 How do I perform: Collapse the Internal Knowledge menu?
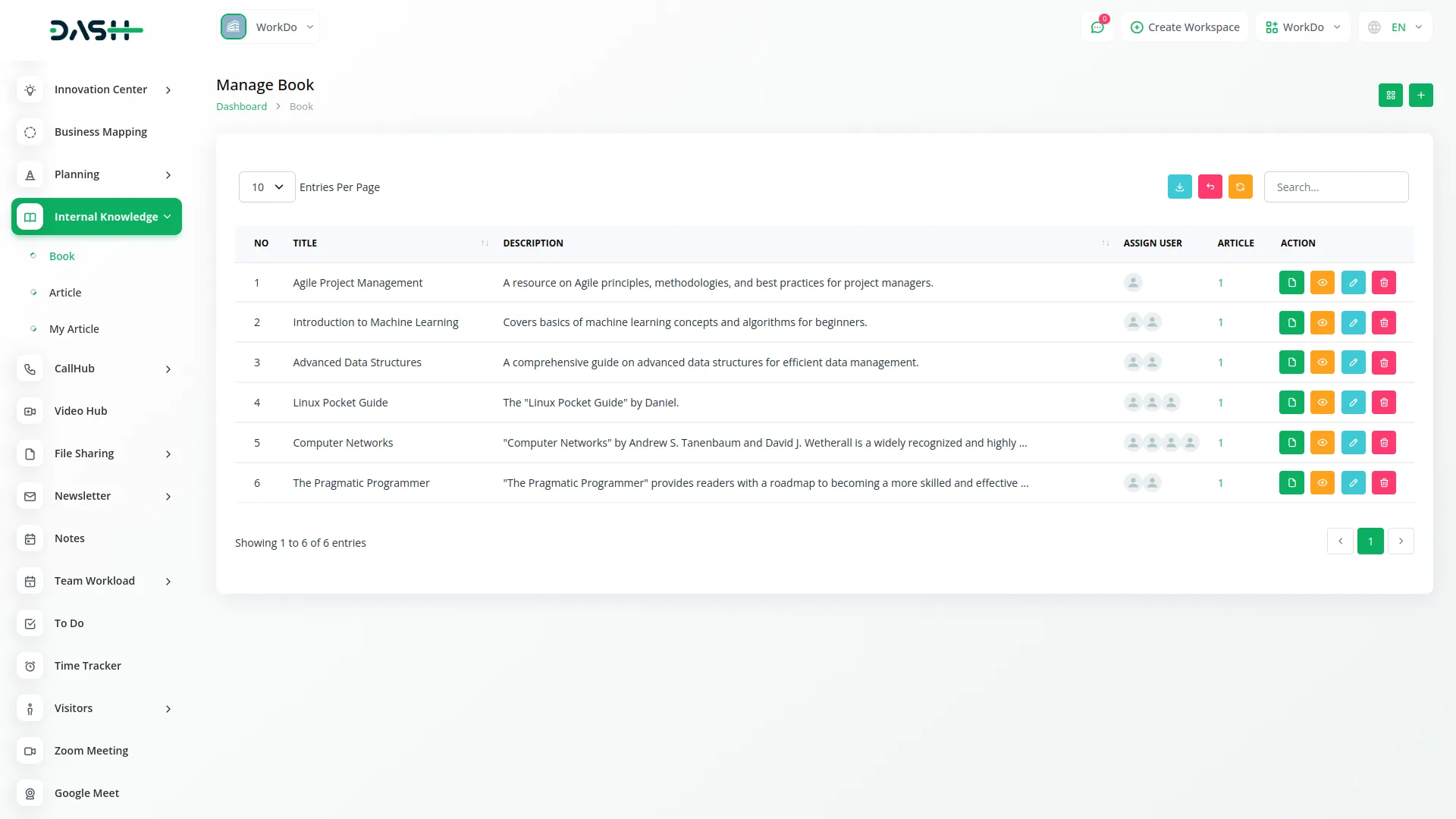(x=96, y=216)
